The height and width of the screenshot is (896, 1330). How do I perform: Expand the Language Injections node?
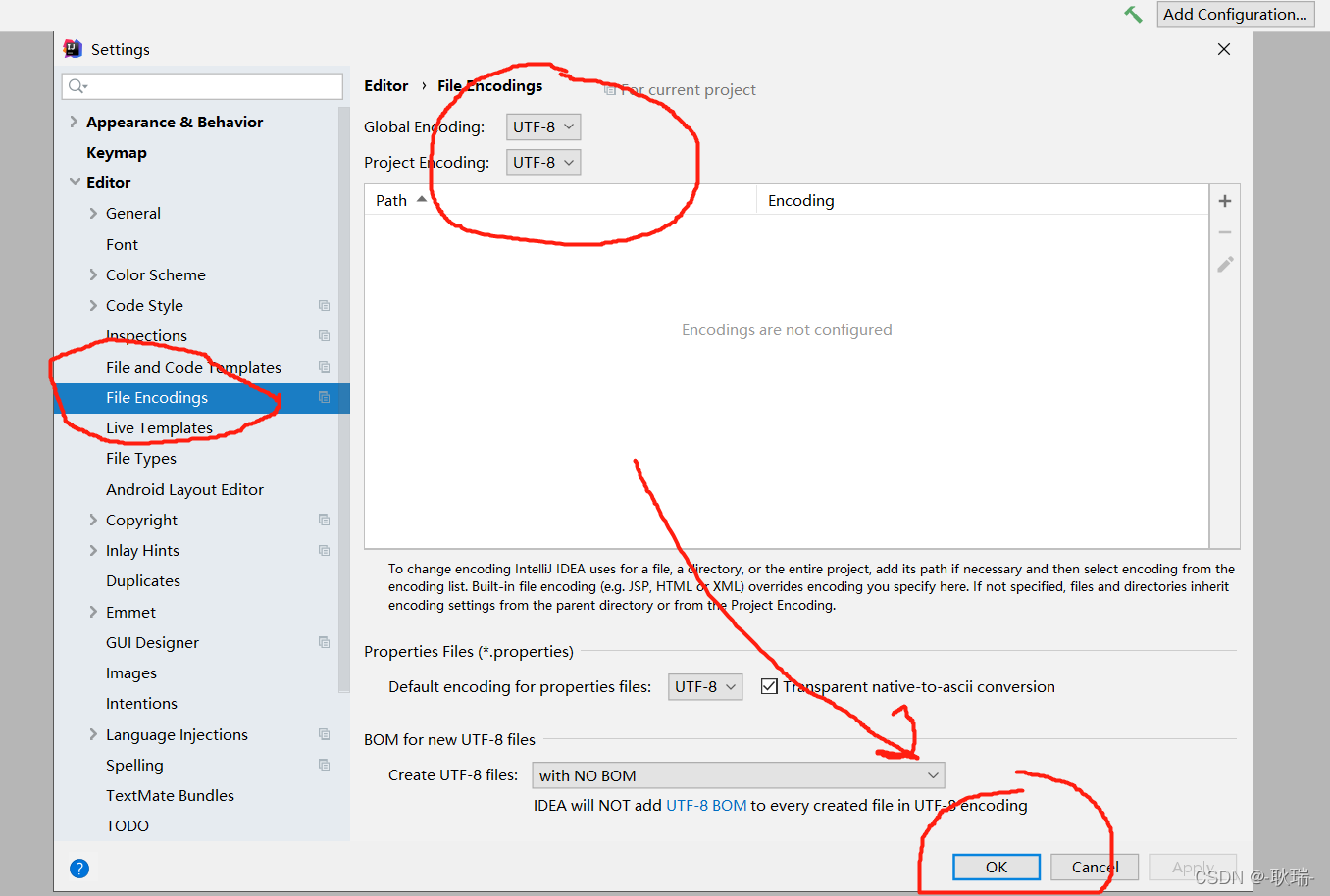coord(93,734)
